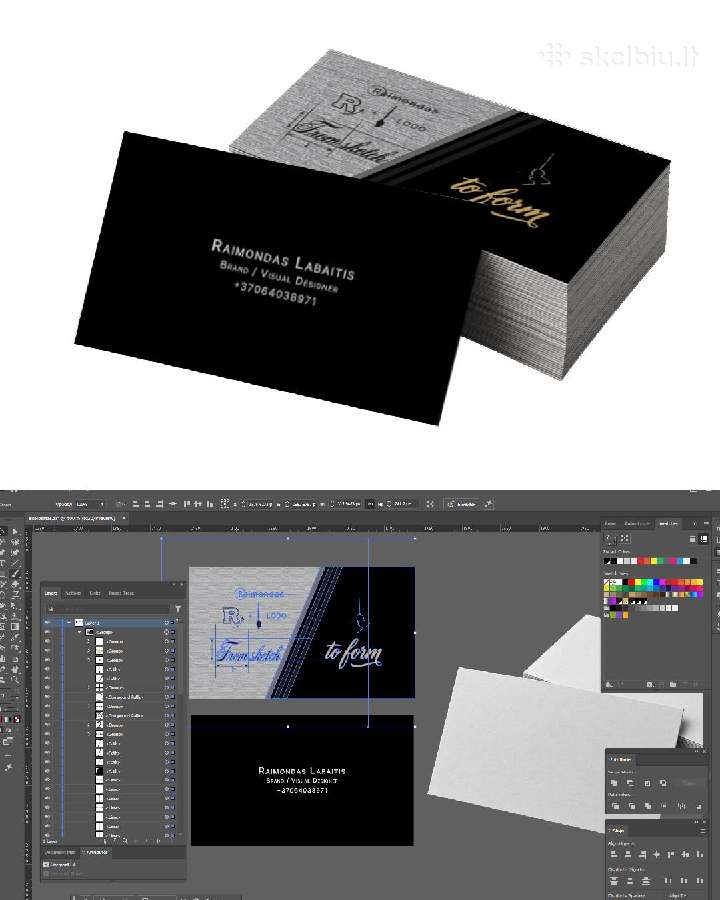Click Minus Front in Pathfinder panel
The width and height of the screenshot is (720, 900).
pos(630,783)
